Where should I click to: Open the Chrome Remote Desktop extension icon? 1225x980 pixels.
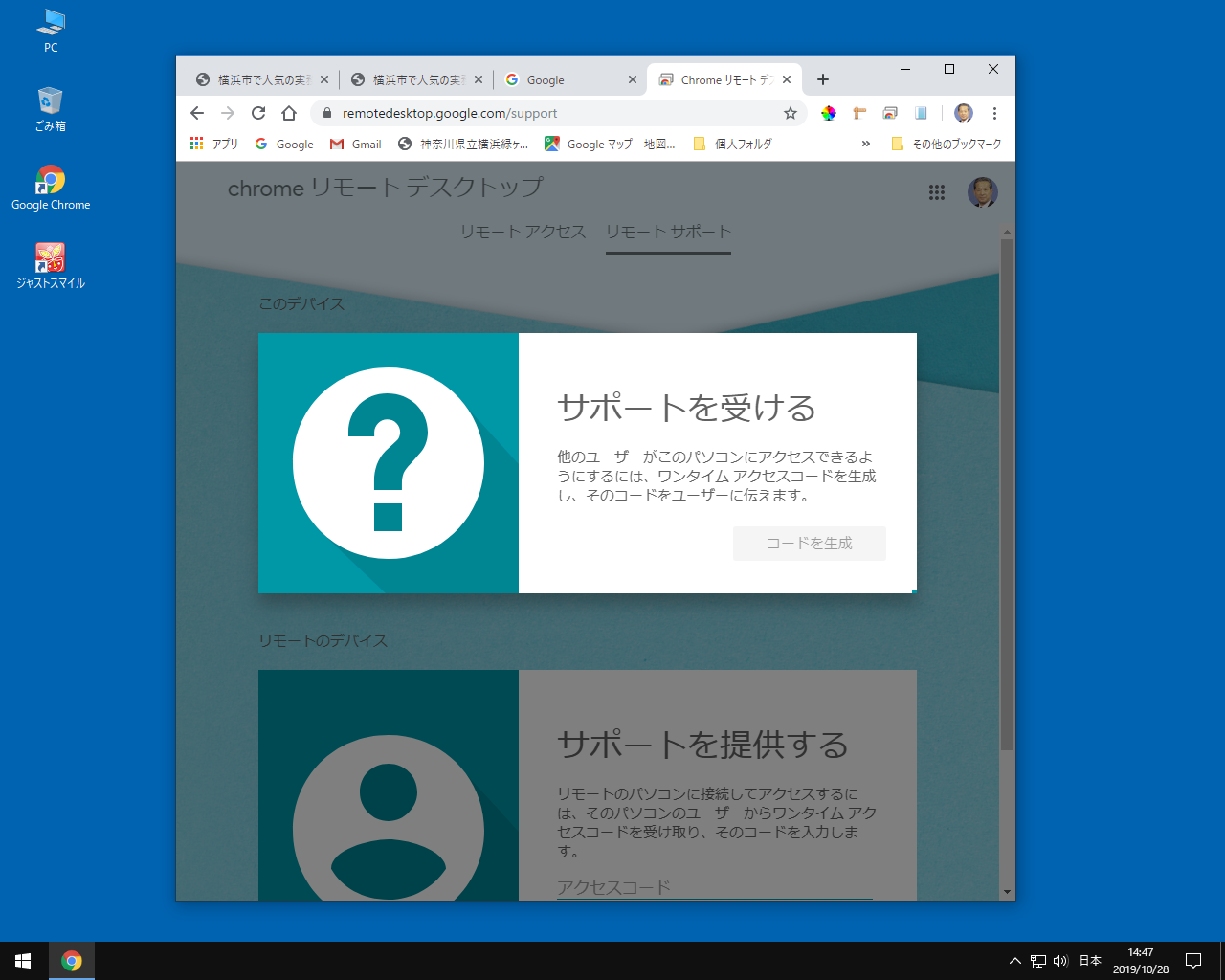tap(890, 113)
